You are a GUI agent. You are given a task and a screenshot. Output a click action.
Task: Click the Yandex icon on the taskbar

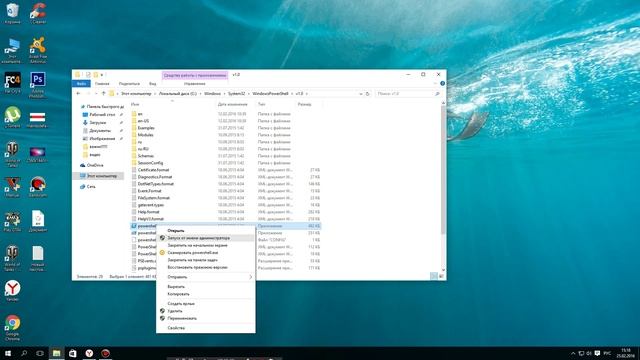89,353
